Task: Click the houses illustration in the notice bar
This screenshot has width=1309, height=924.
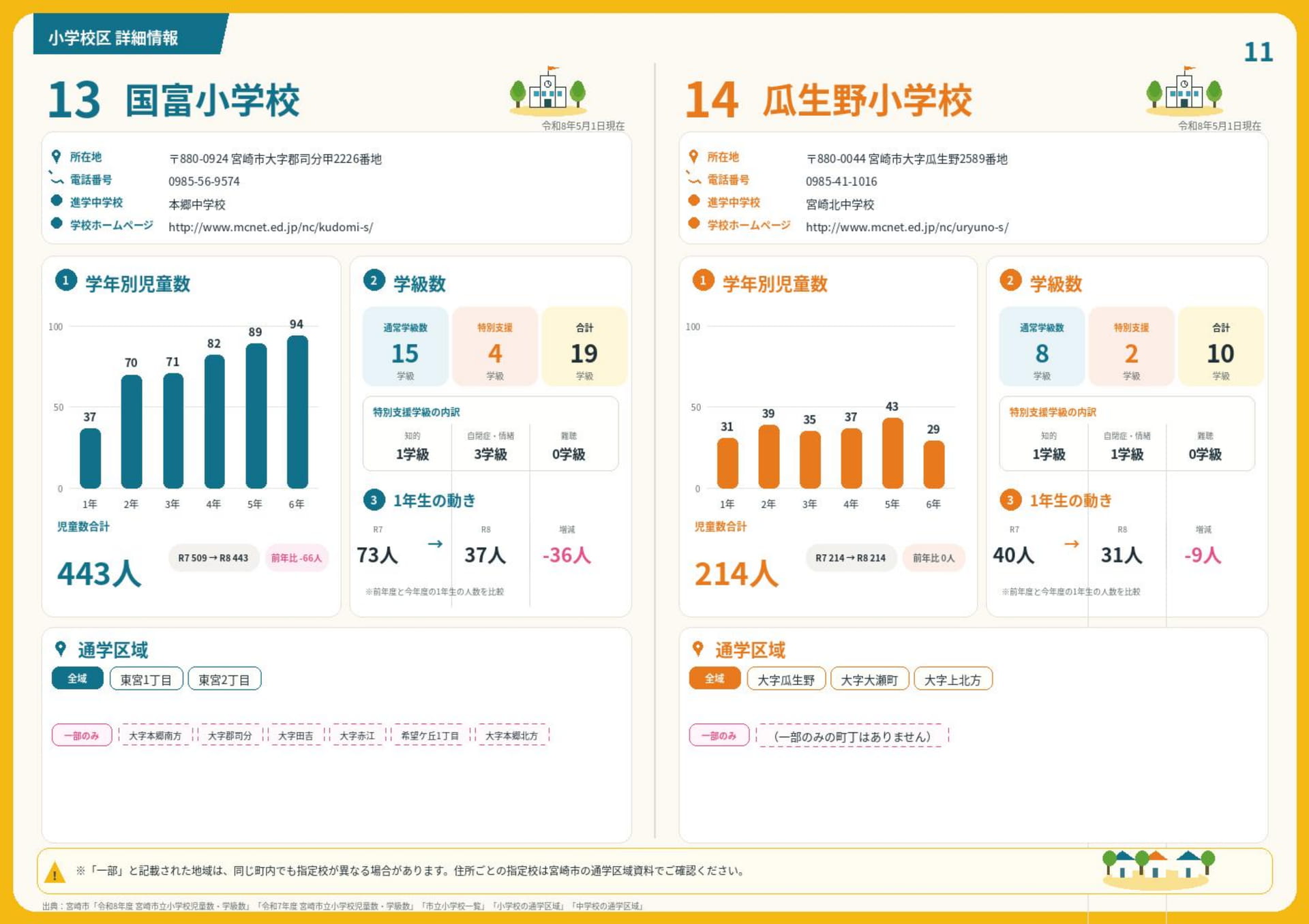Action: pos(1158,869)
